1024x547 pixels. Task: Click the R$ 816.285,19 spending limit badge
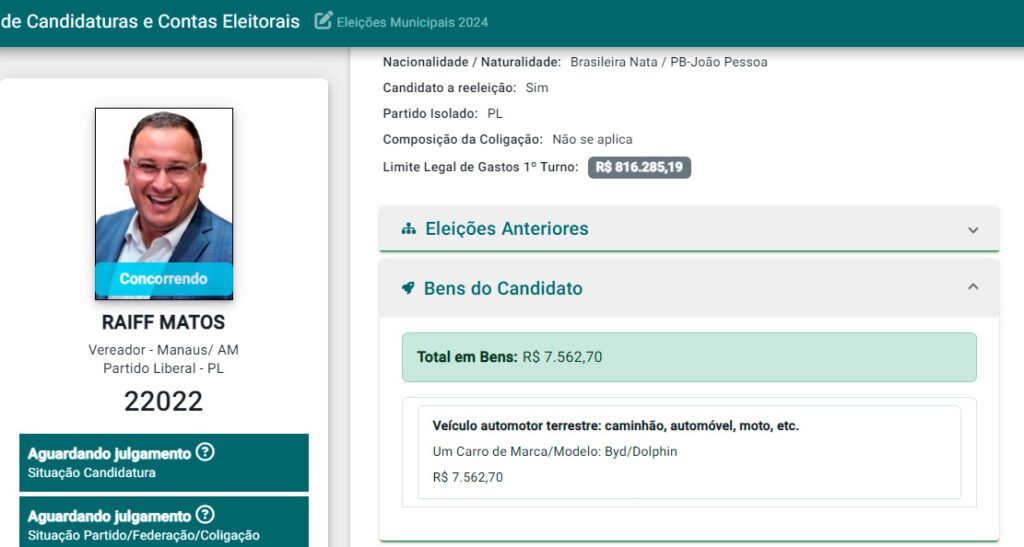coord(639,167)
